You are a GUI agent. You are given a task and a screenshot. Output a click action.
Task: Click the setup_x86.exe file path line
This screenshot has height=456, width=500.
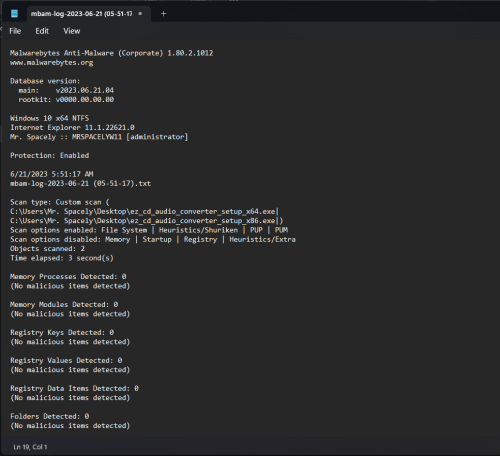pyautogui.click(x=146, y=221)
